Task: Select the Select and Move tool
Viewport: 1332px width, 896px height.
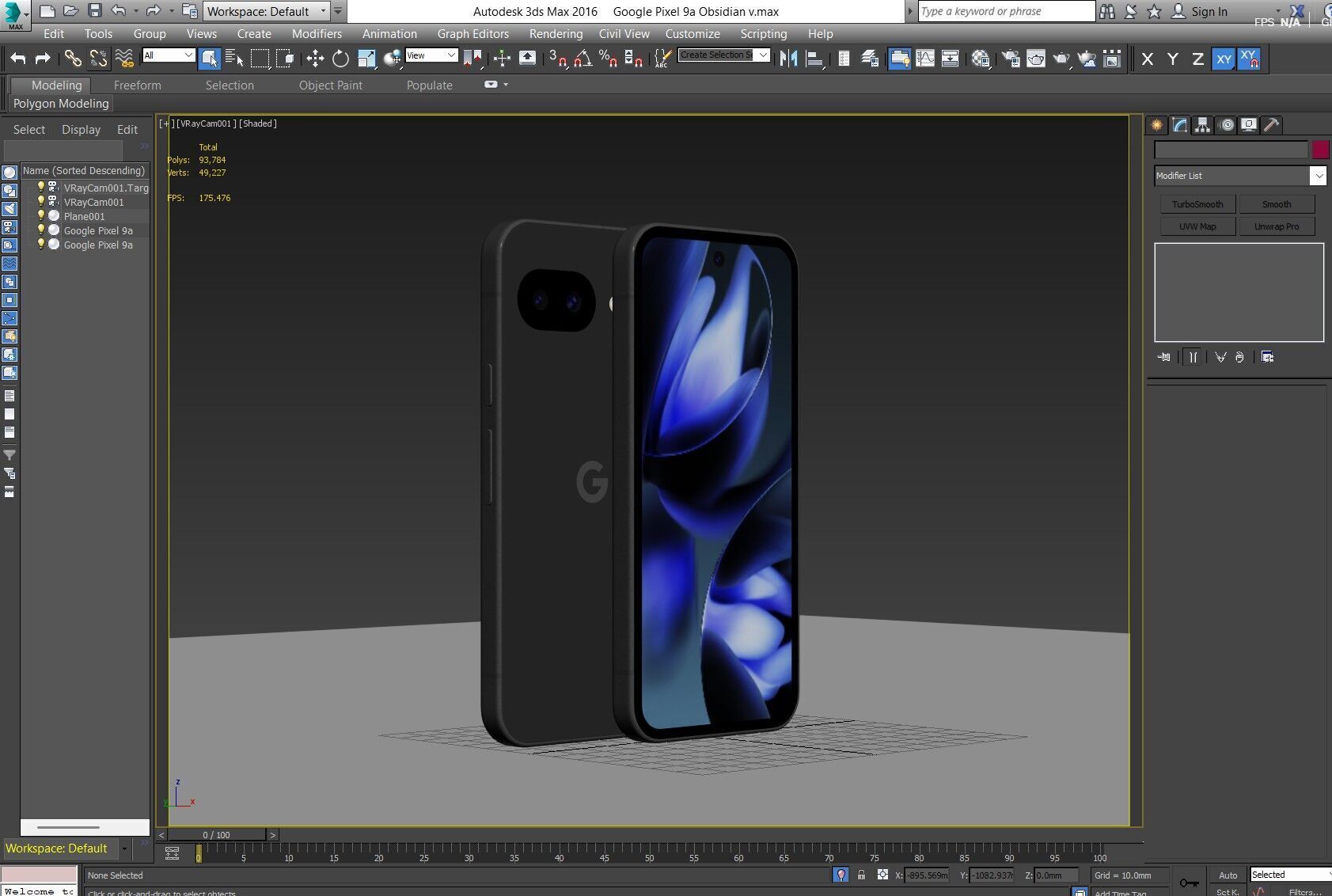Action: point(315,59)
